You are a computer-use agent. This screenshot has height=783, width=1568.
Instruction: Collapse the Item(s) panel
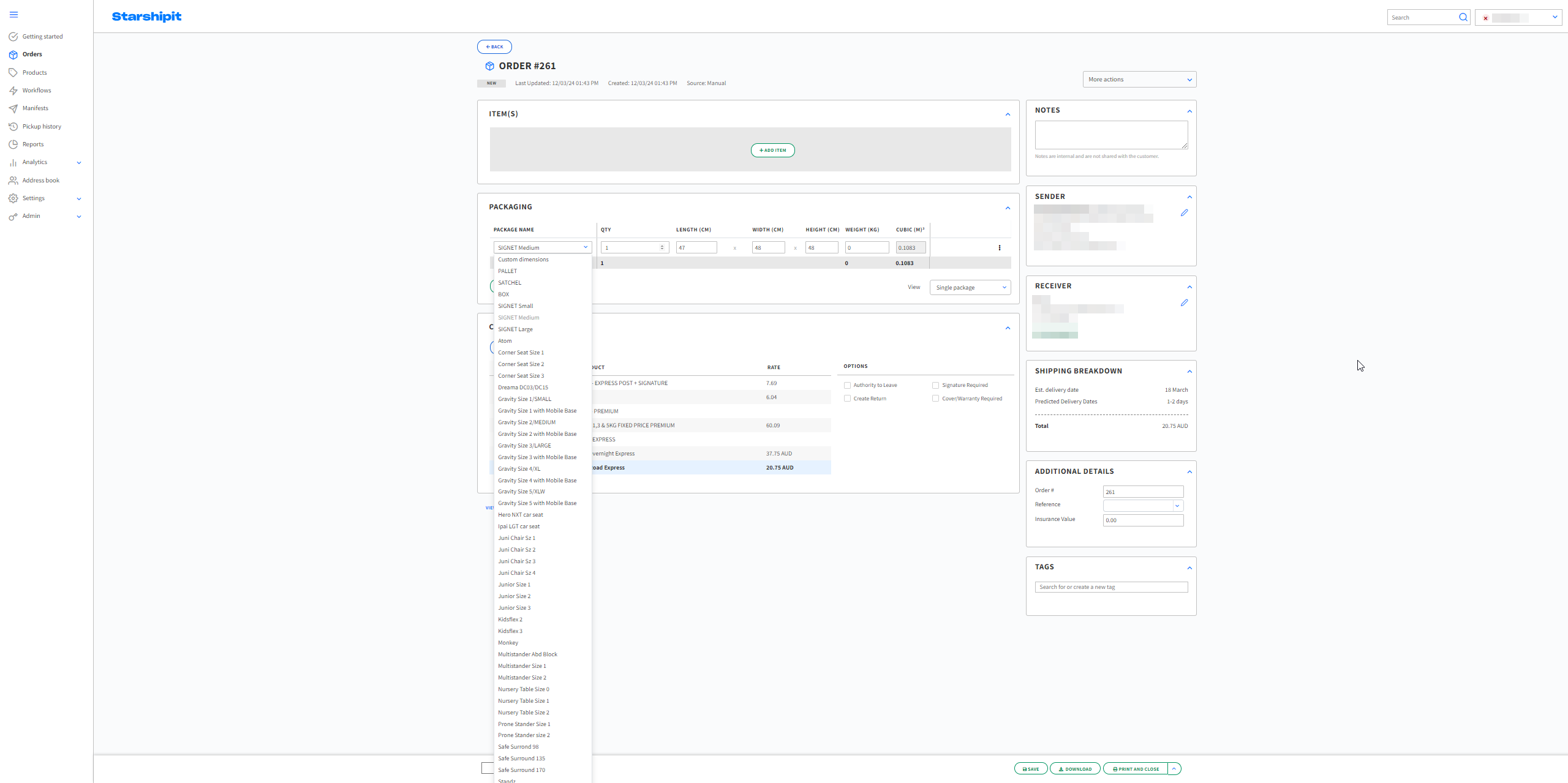(1008, 114)
